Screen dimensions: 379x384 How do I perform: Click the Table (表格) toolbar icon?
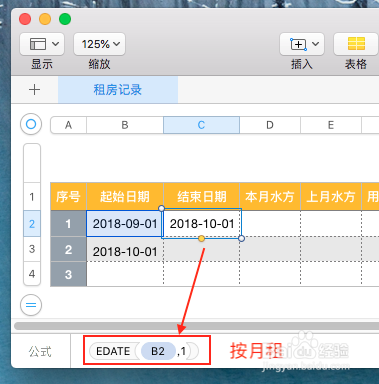tap(356, 44)
